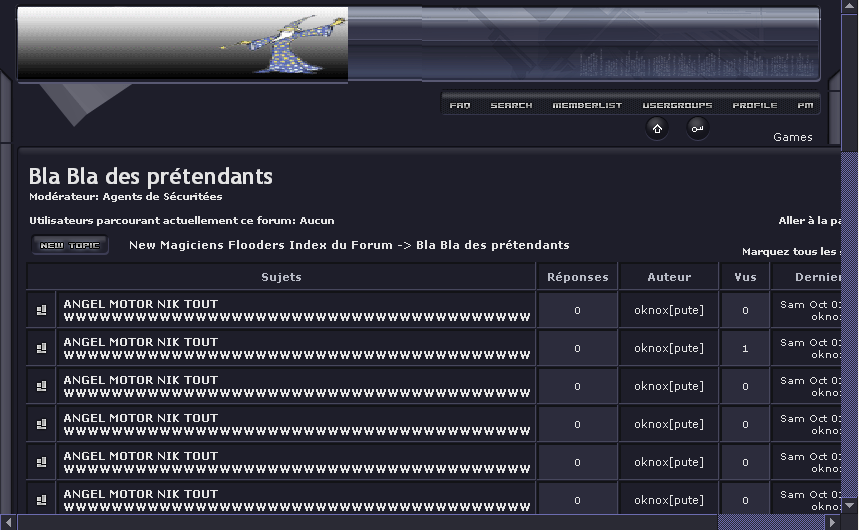Click the key login icon
Screen dimensions: 859x530
tap(697, 128)
